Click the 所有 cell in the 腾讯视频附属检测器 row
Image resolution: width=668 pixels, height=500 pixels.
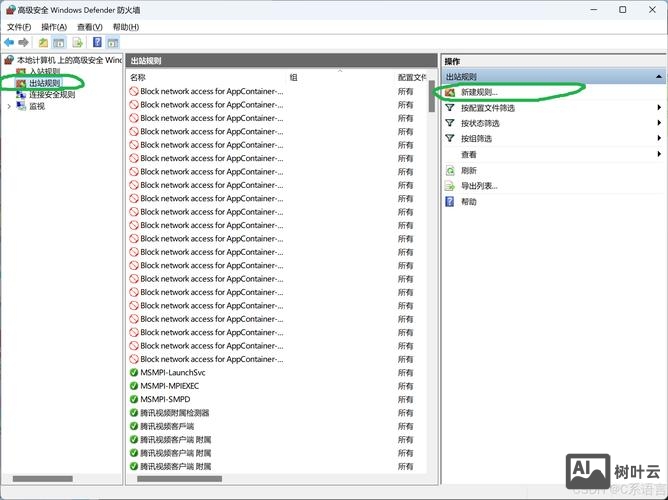[x=405, y=413]
